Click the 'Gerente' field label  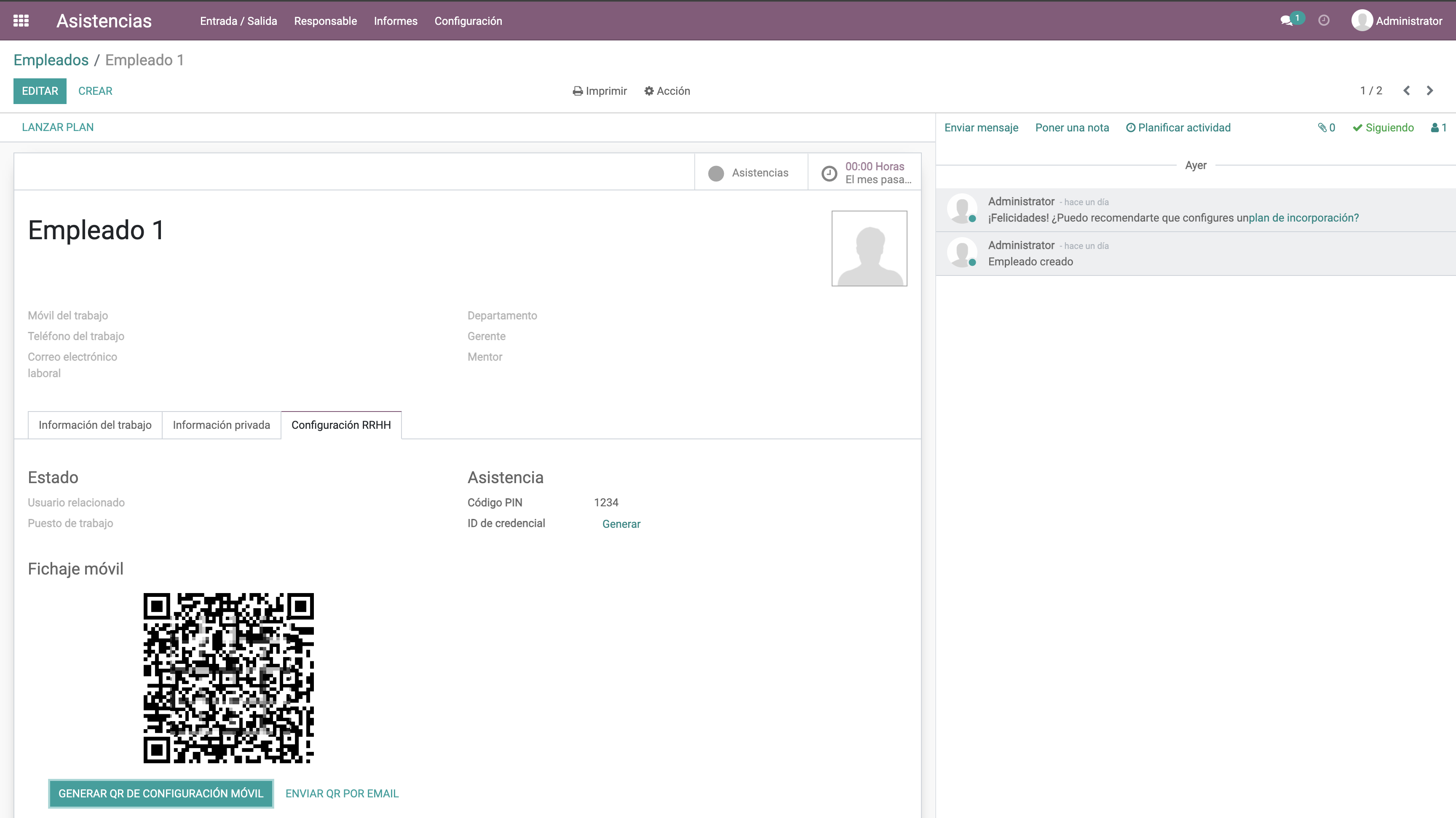[487, 336]
